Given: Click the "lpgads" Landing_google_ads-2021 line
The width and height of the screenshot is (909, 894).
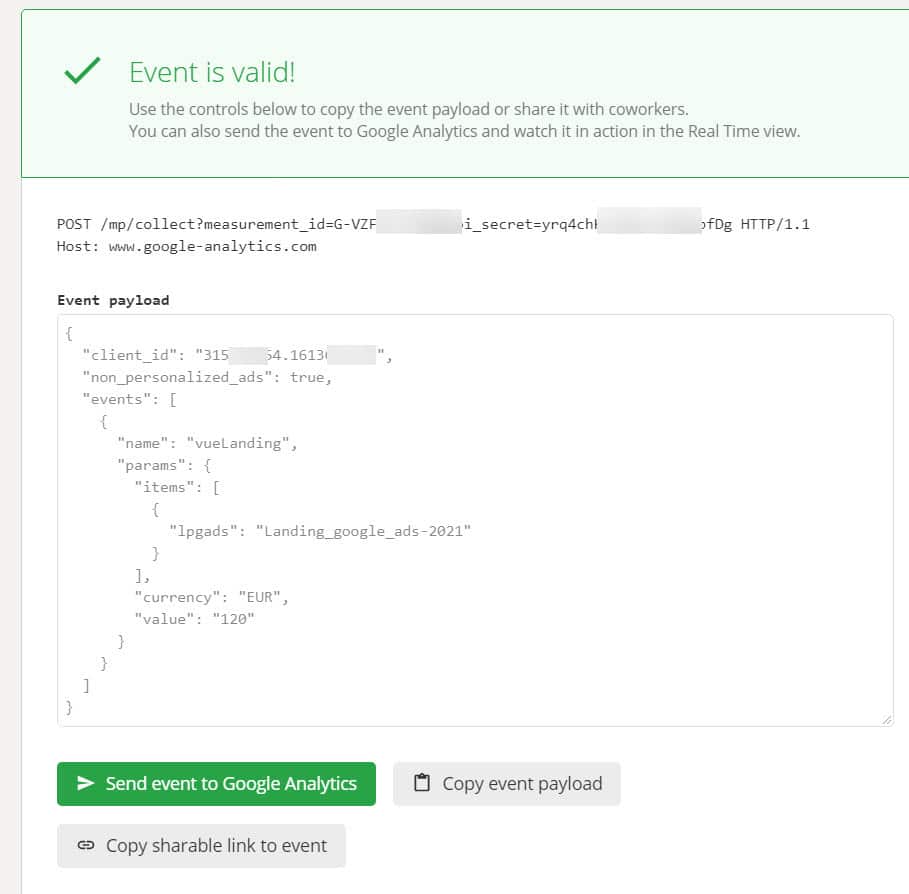Looking at the screenshot, I should tap(320, 531).
